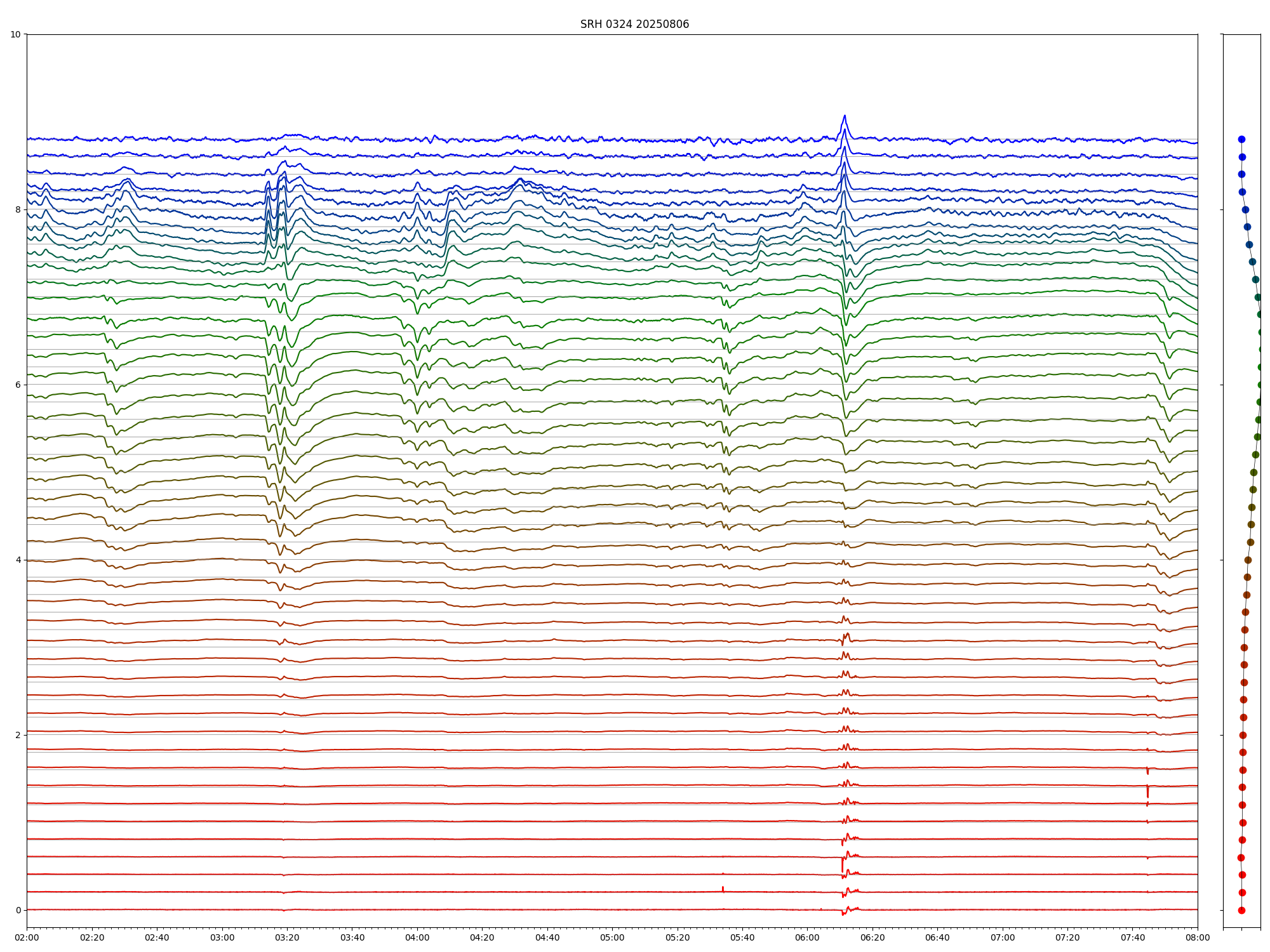Click the y-axis label 10

(15, 34)
